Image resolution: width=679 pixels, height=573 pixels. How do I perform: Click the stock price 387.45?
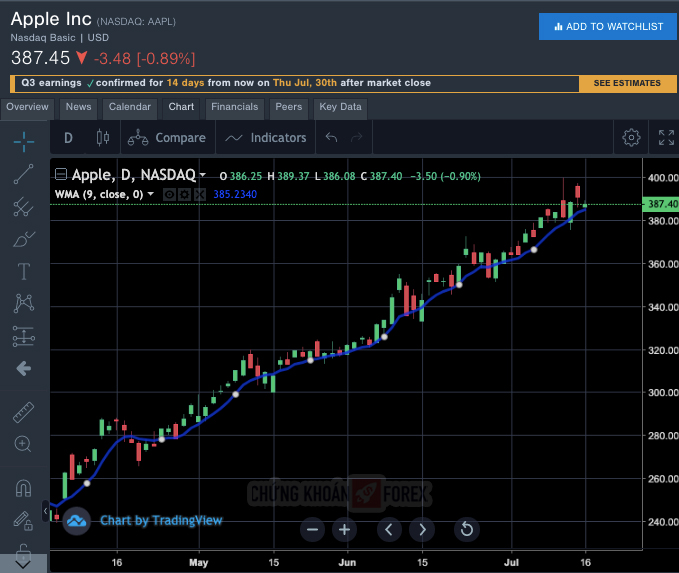pyautogui.click(x=40, y=58)
